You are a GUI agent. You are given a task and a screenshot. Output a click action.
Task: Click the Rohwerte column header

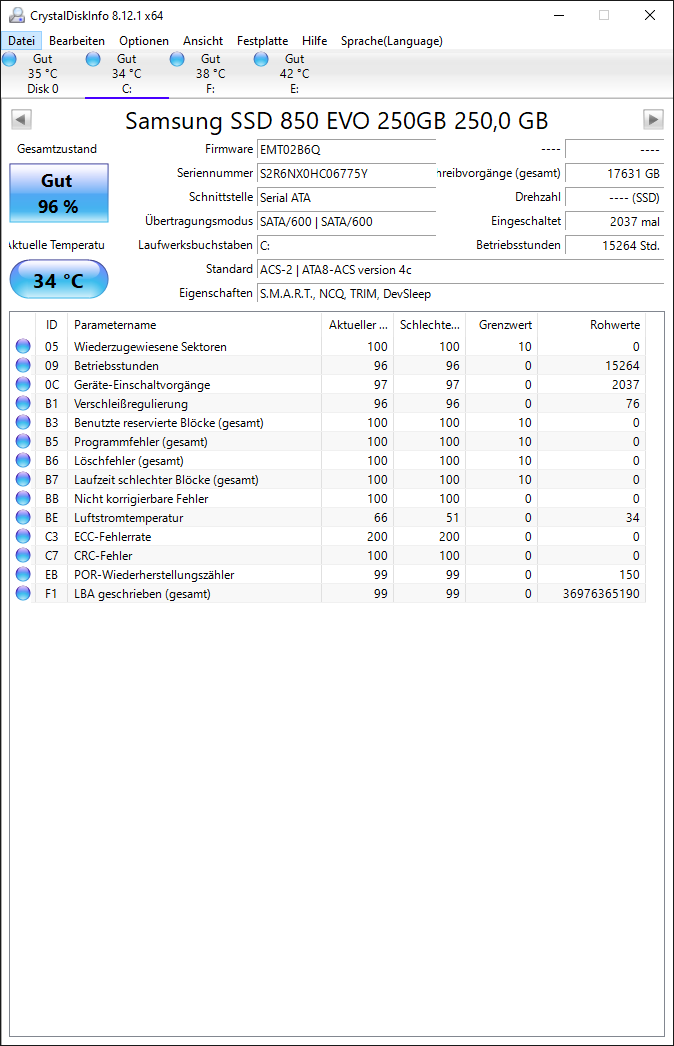coord(591,325)
